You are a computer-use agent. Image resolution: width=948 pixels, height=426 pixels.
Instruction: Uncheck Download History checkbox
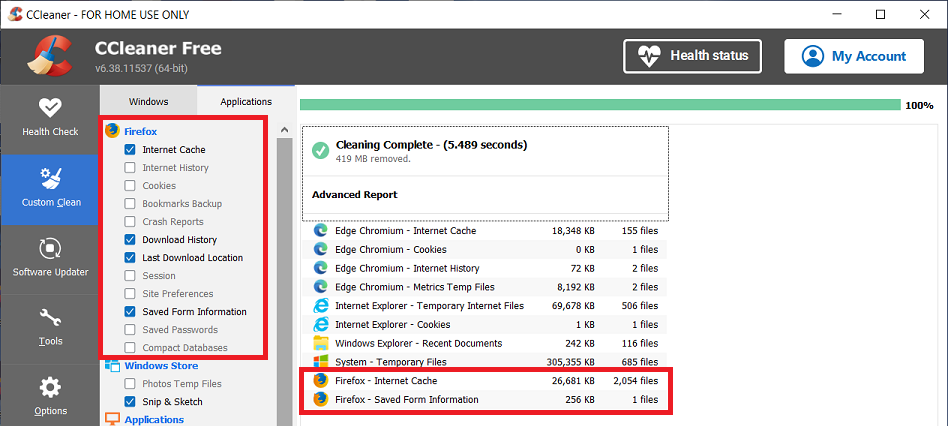click(x=129, y=240)
